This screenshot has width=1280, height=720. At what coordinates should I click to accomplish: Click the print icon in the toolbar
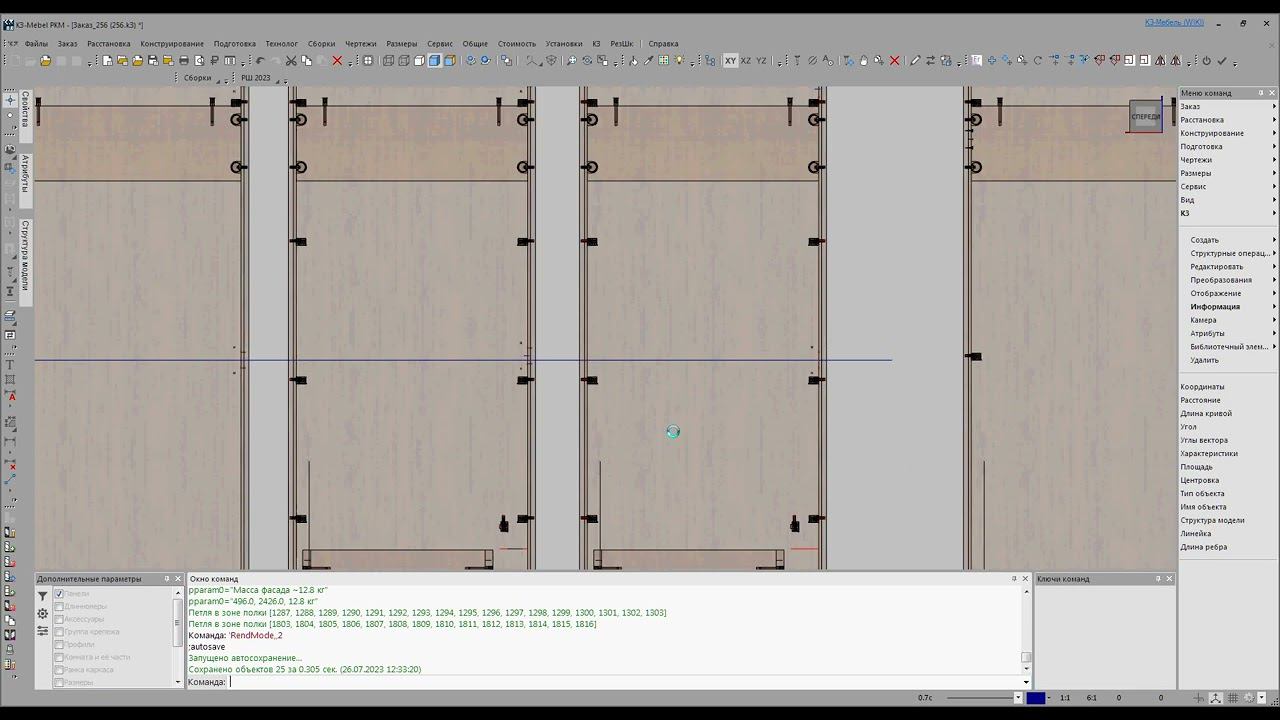pyautogui.click(x=184, y=61)
